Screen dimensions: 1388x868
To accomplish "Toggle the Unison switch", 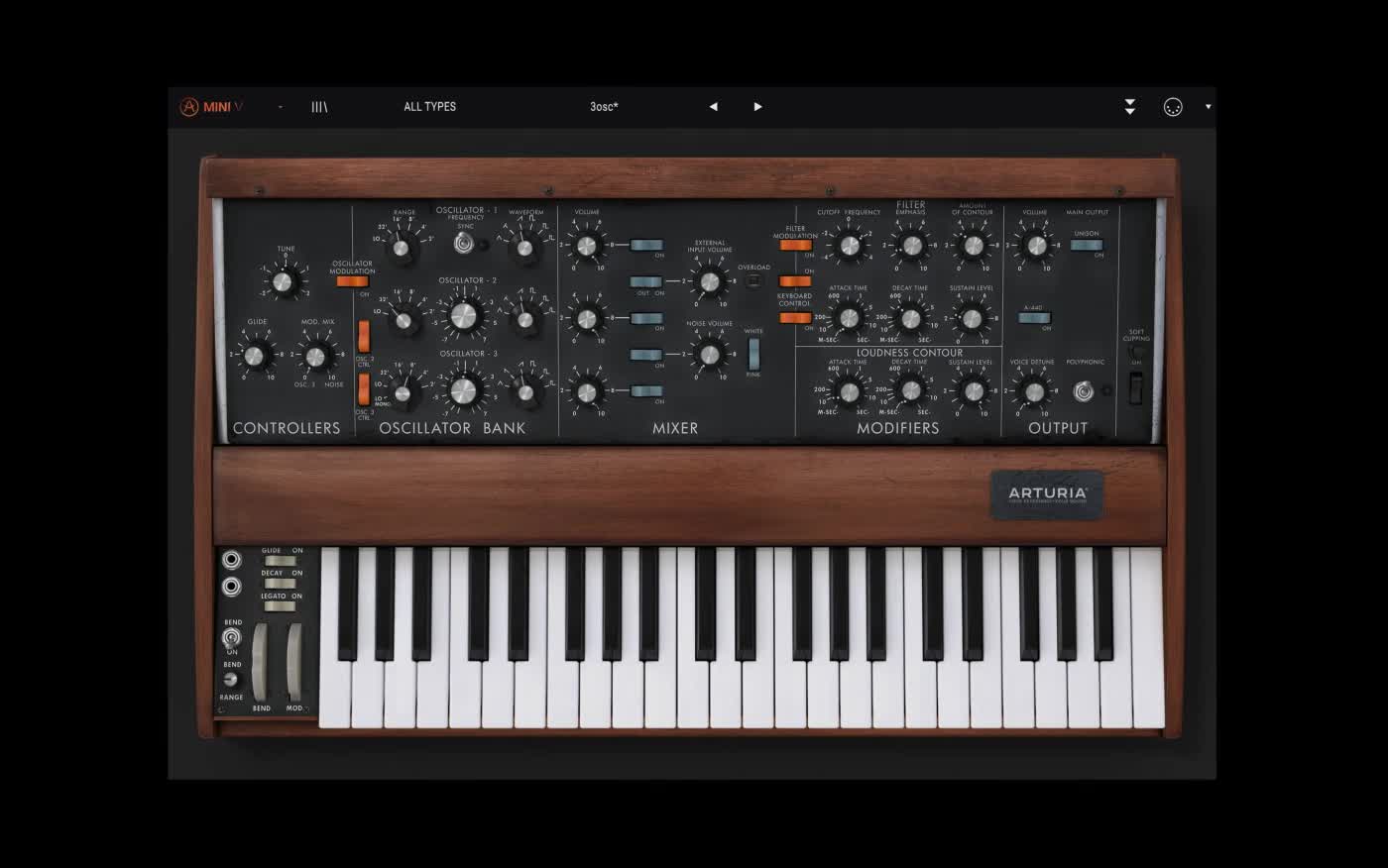I will click(x=1087, y=245).
